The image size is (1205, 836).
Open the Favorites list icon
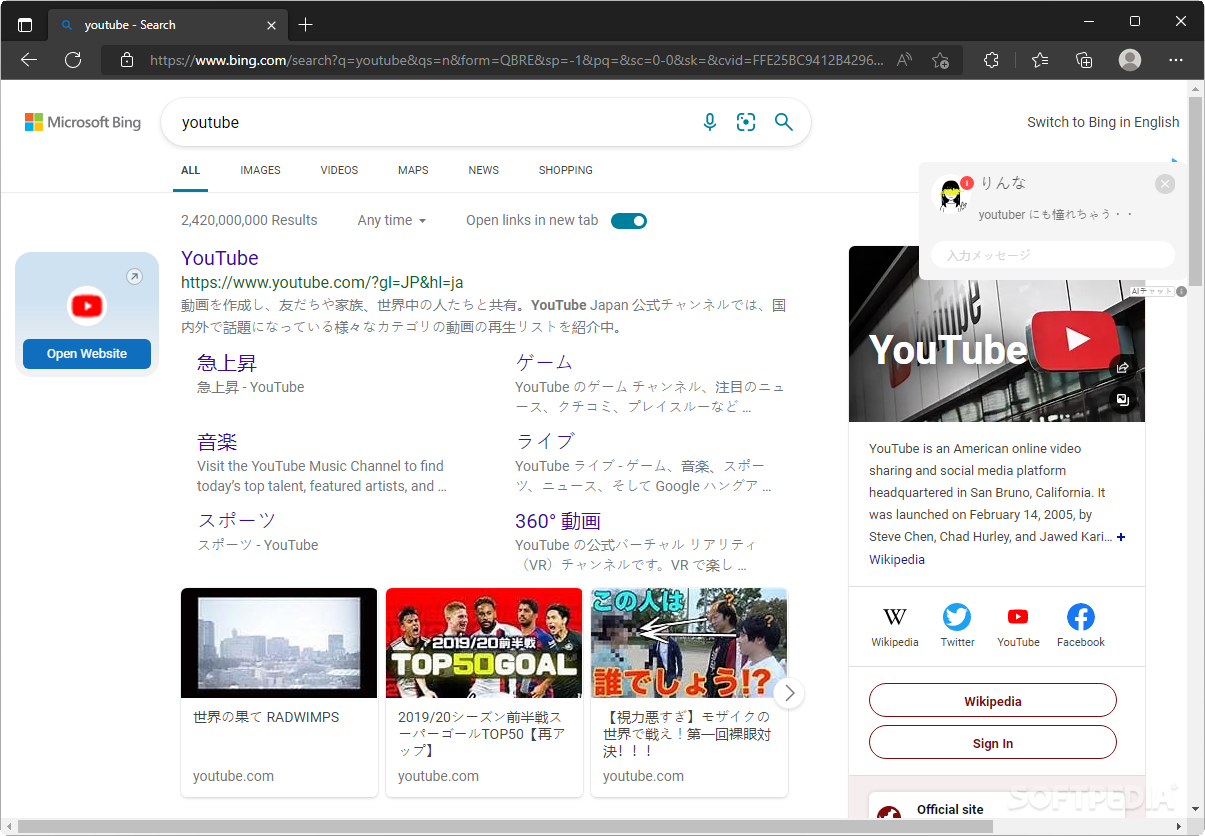1040,60
